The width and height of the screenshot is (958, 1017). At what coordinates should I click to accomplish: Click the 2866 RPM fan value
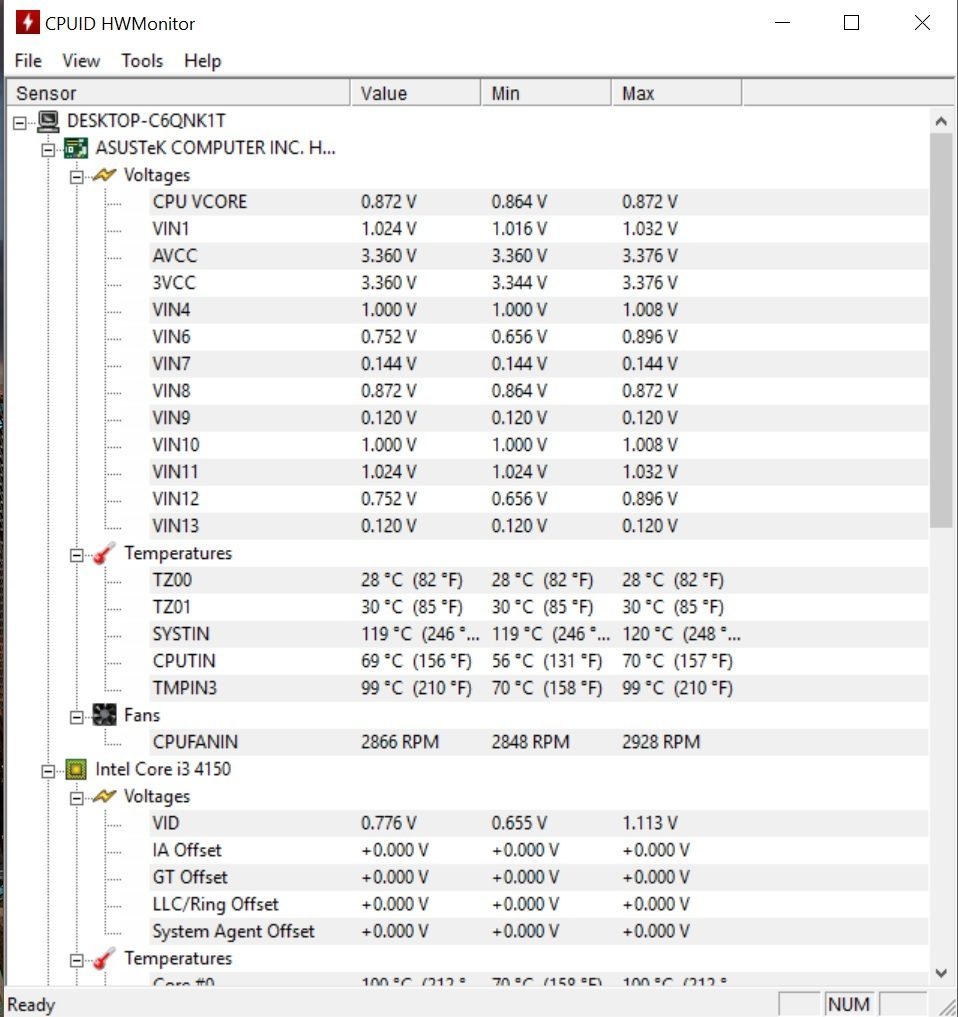pos(400,742)
